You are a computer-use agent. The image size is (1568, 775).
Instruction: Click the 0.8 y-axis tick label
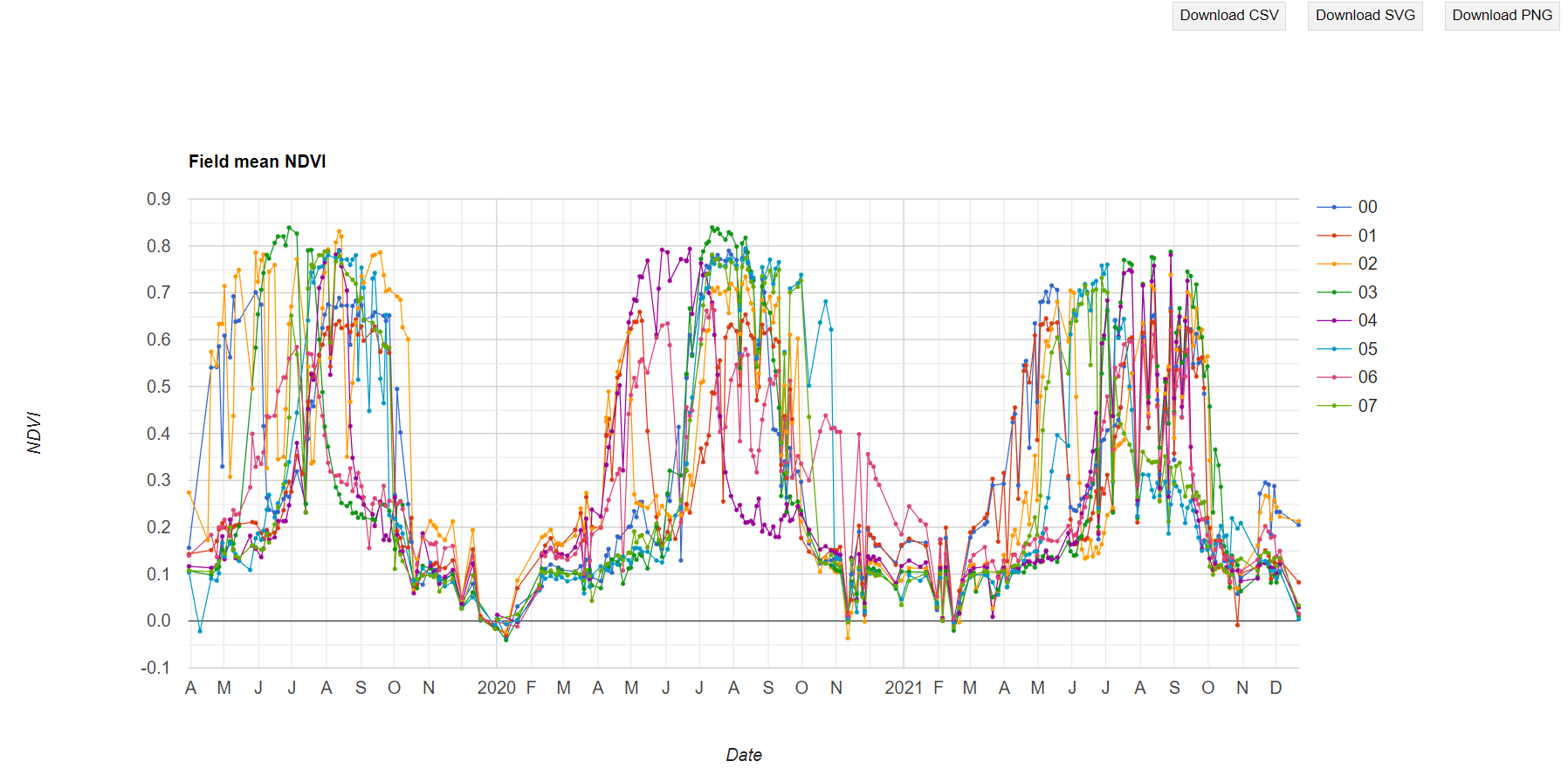[159, 246]
